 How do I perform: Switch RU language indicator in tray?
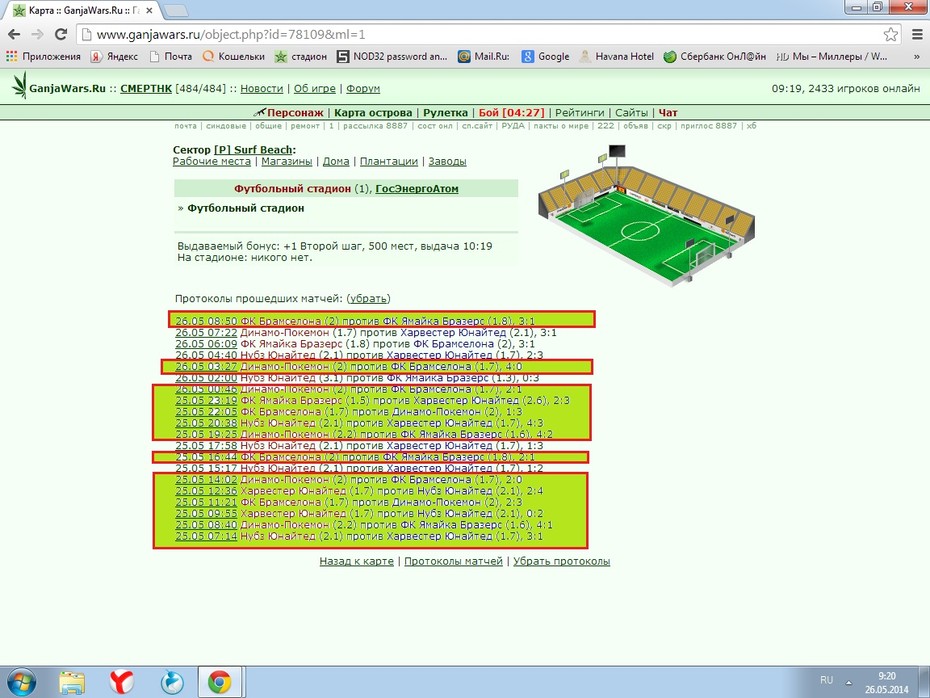click(827, 680)
